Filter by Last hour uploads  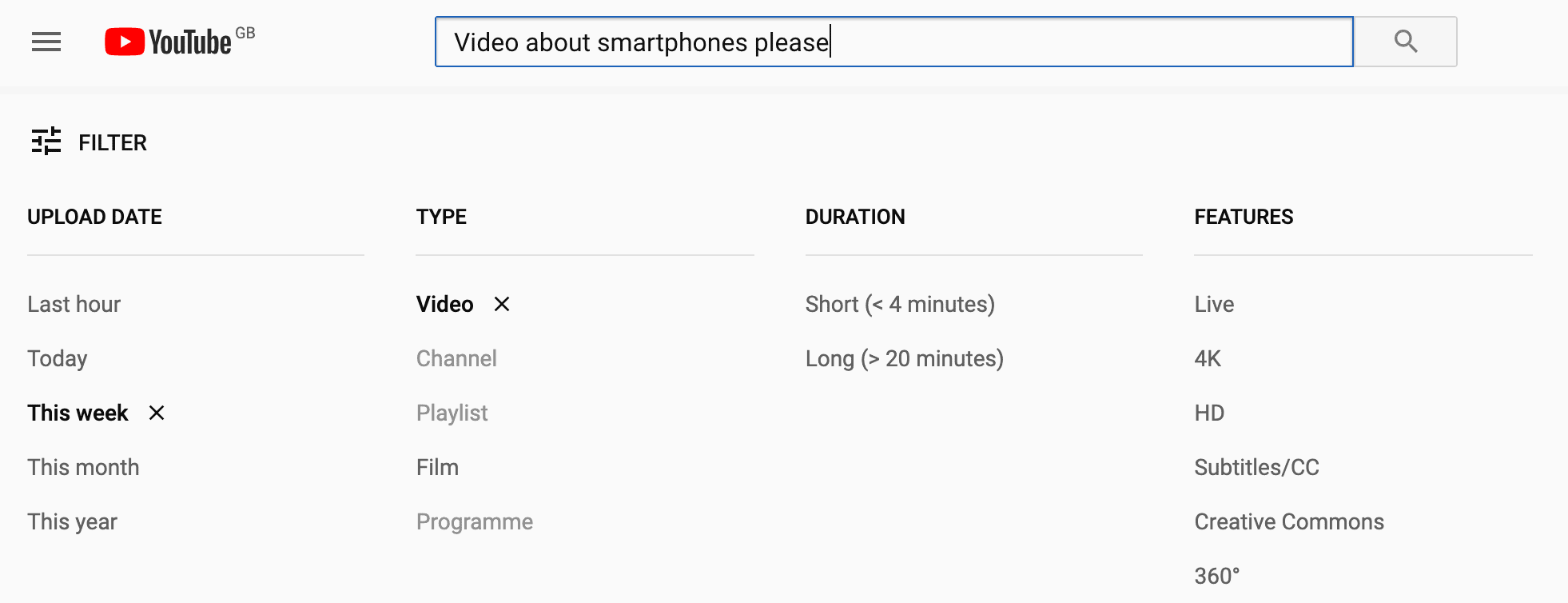coord(74,304)
